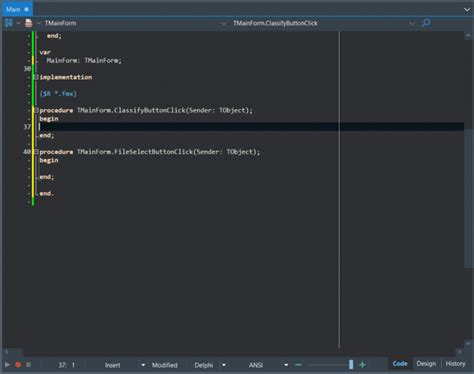Viewport: 474px width, 374px height.
Task: Switch to the Design tab
Action: 426,364
